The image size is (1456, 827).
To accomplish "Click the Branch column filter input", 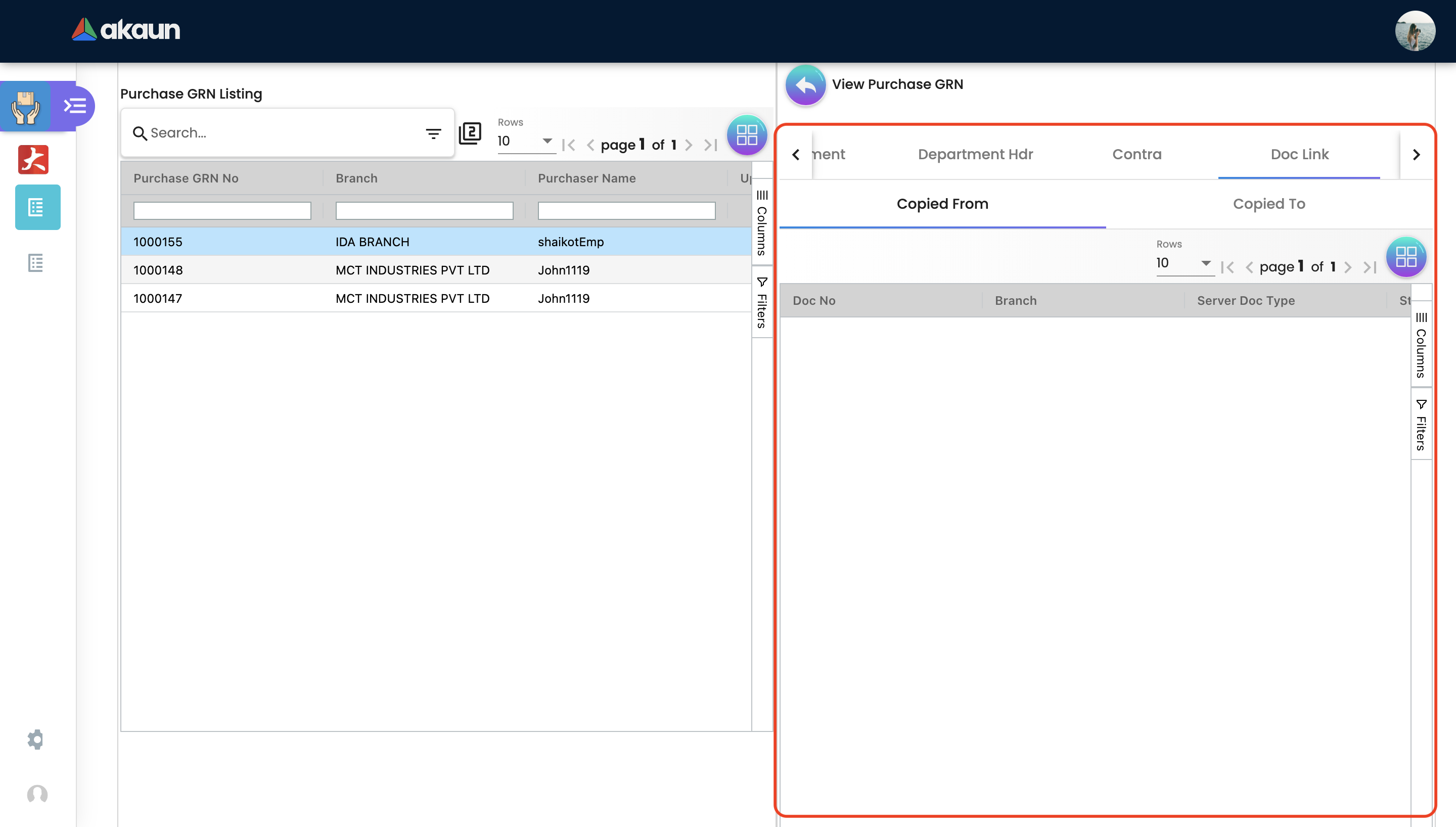I will [424, 211].
